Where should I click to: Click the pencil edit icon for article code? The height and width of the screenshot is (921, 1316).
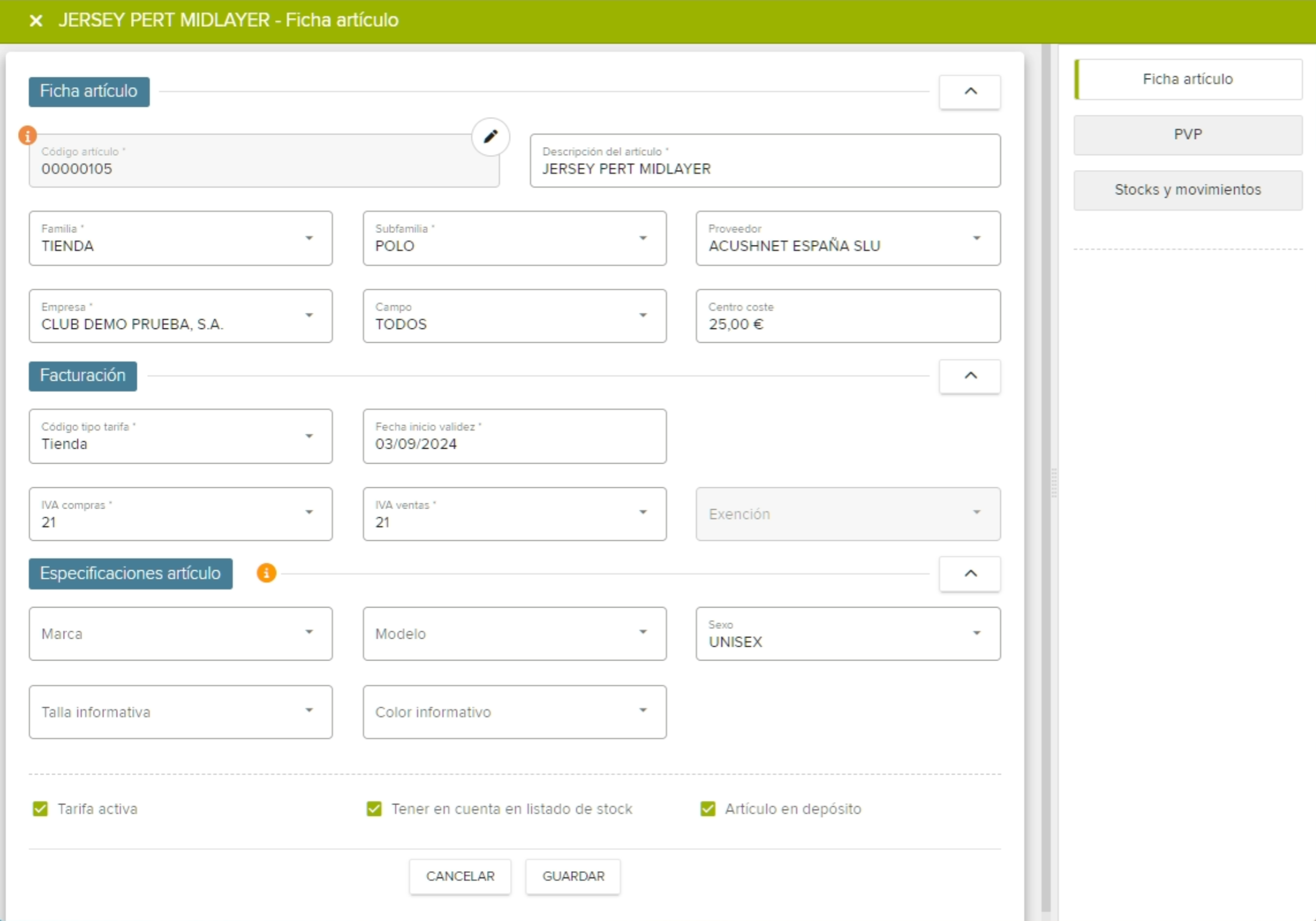click(491, 136)
